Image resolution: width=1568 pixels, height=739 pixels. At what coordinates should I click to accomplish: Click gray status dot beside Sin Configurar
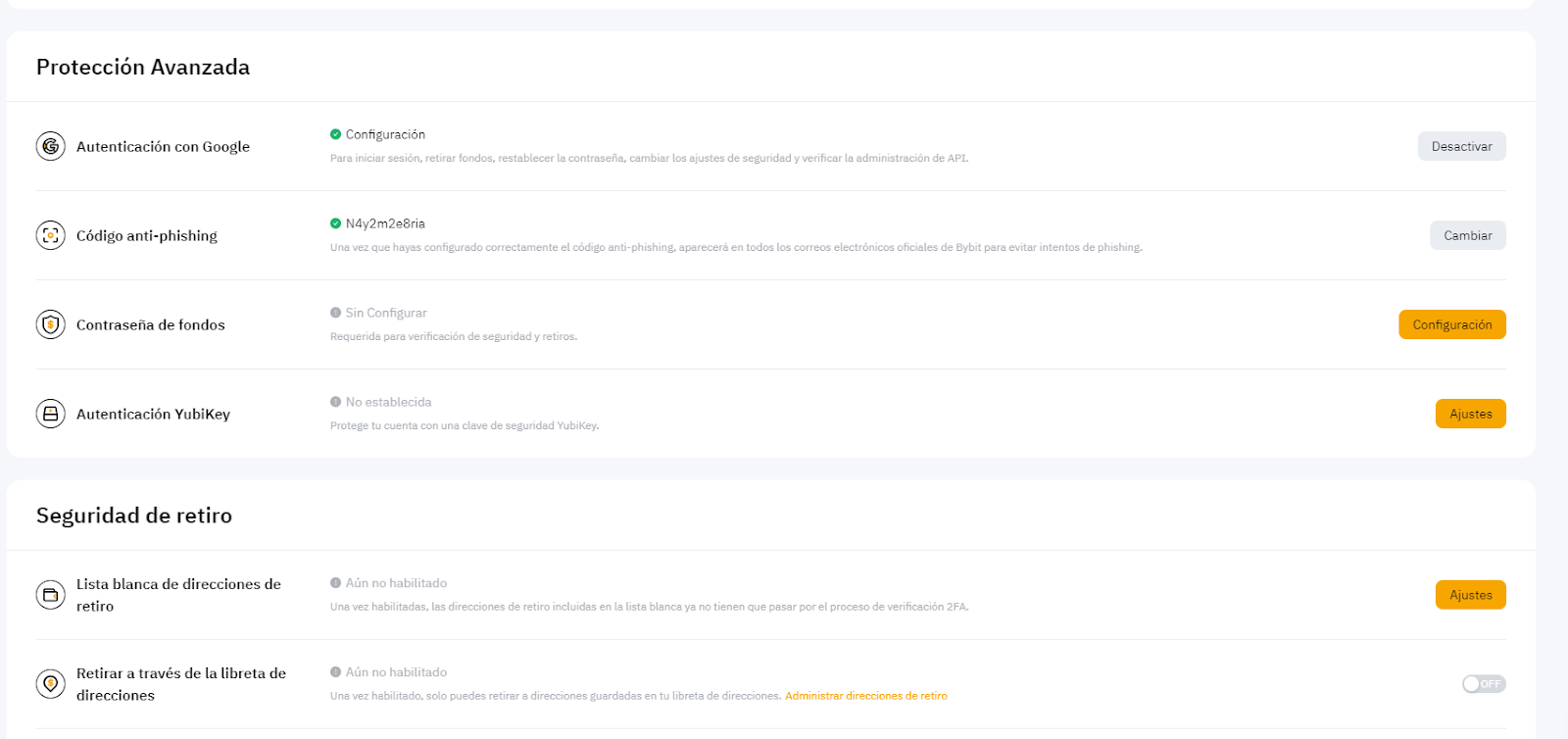[336, 313]
